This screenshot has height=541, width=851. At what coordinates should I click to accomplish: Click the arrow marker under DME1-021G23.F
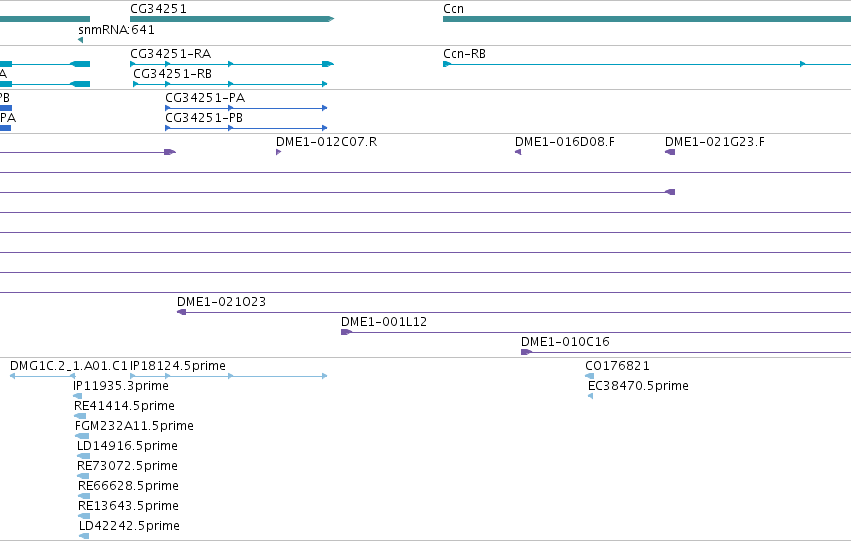tap(670, 152)
